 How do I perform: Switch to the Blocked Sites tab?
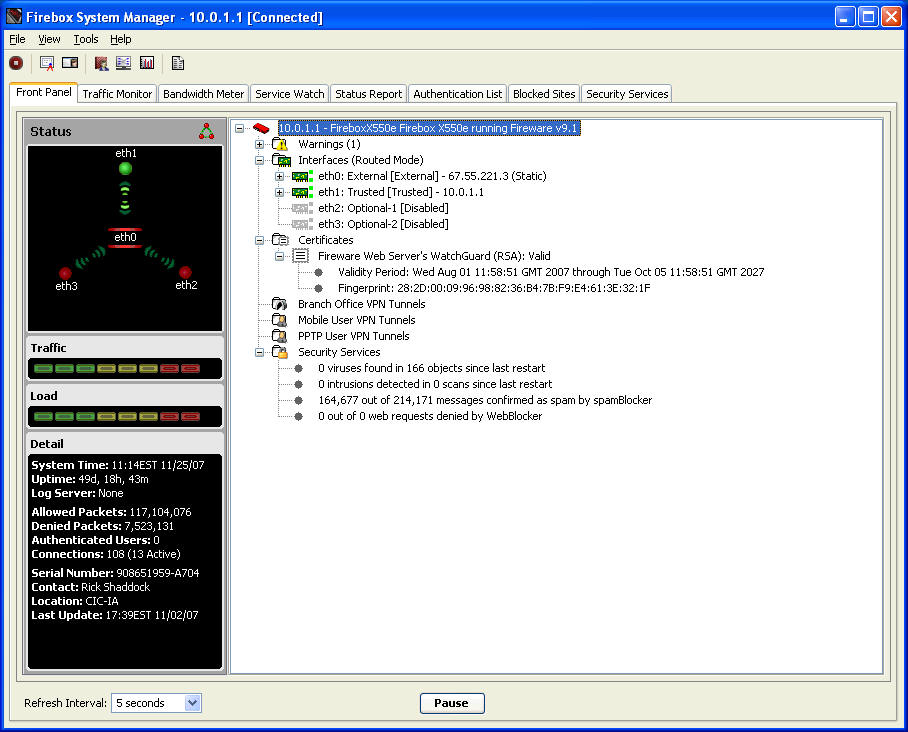[544, 94]
